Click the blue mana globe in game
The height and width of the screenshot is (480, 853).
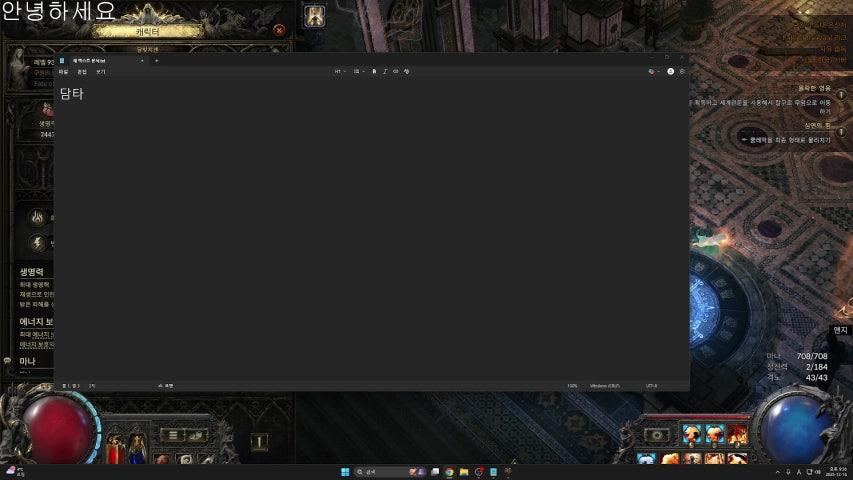(x=795, y=430)
